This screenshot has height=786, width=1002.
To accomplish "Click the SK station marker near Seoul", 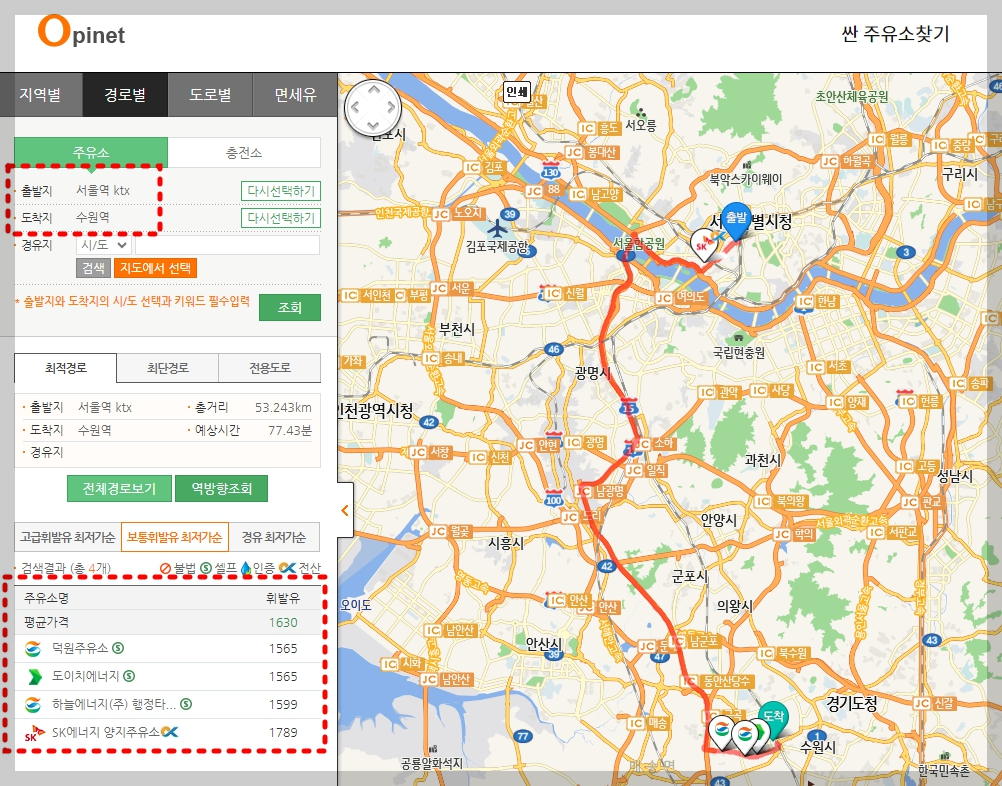I will [x=703, y=245].
